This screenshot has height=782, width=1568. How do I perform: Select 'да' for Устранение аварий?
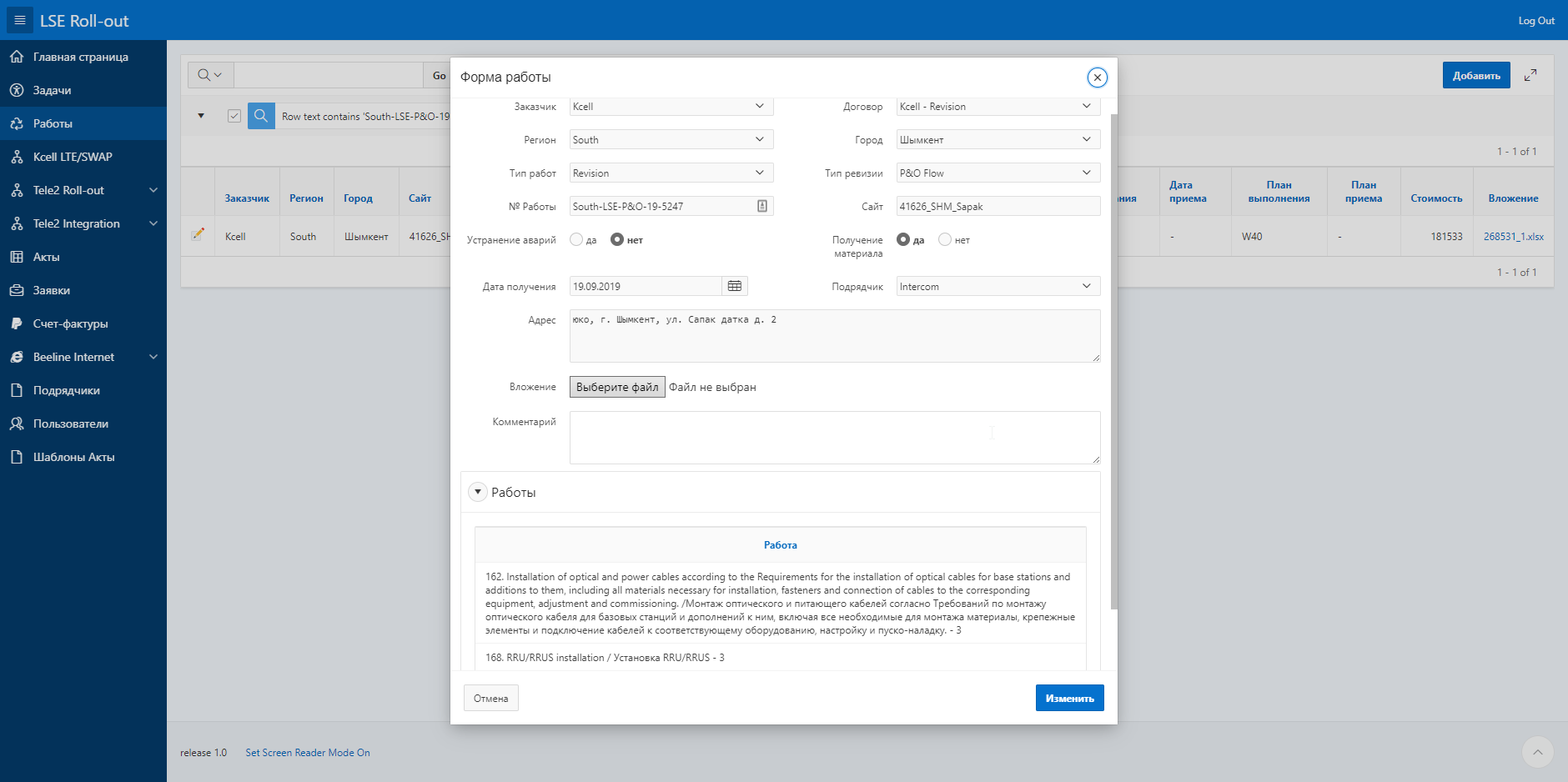point(576,239)
